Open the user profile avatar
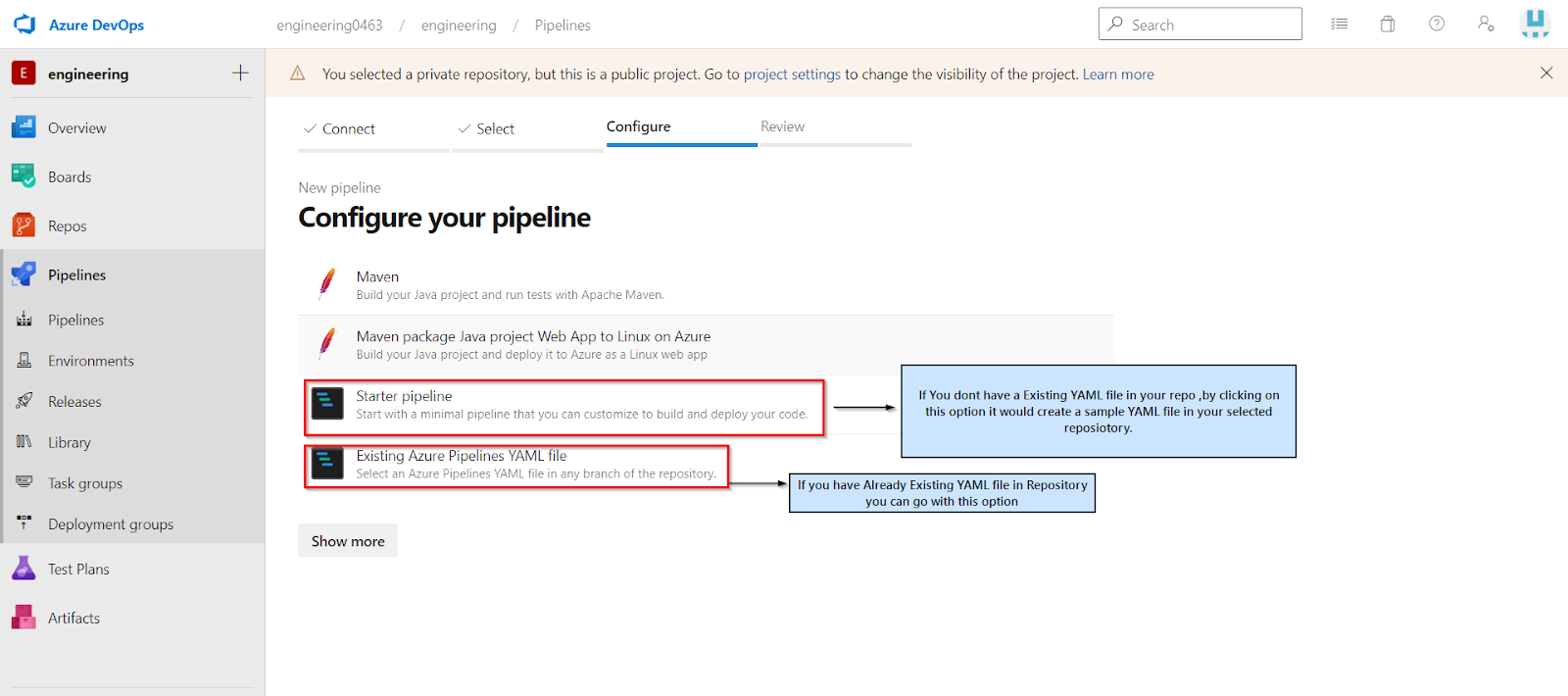The height and width of the screenshot is (696, 1568). click(x=1535, y=25)
